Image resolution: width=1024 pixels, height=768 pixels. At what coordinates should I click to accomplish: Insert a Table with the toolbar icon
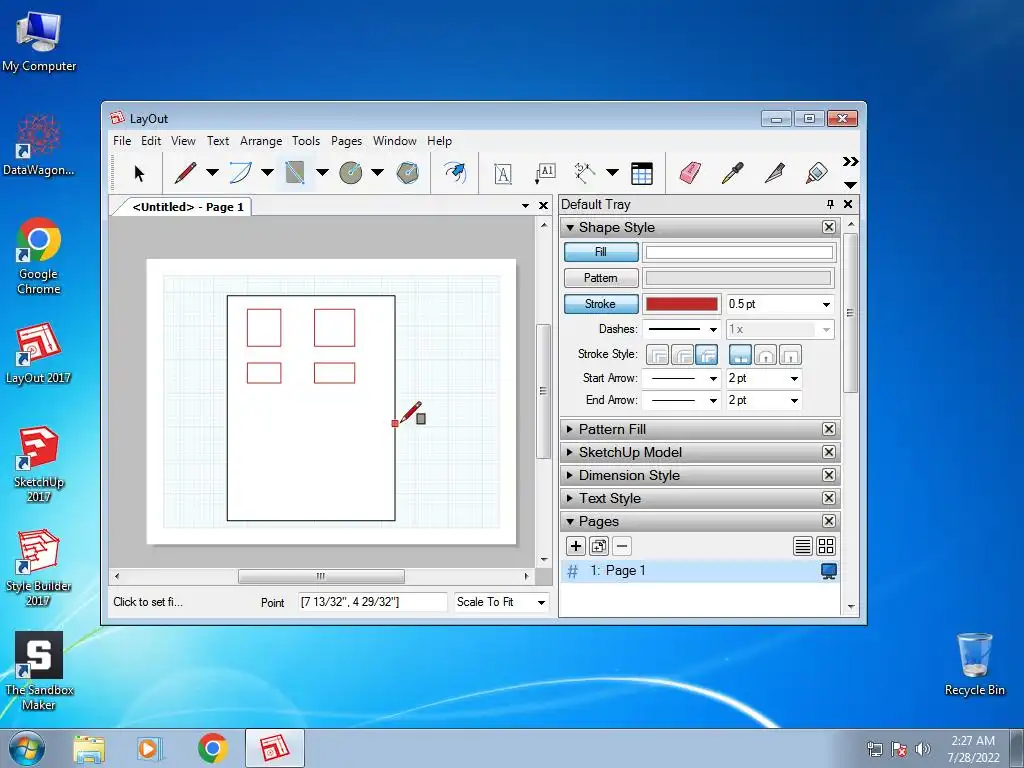[x=642, y=173]
